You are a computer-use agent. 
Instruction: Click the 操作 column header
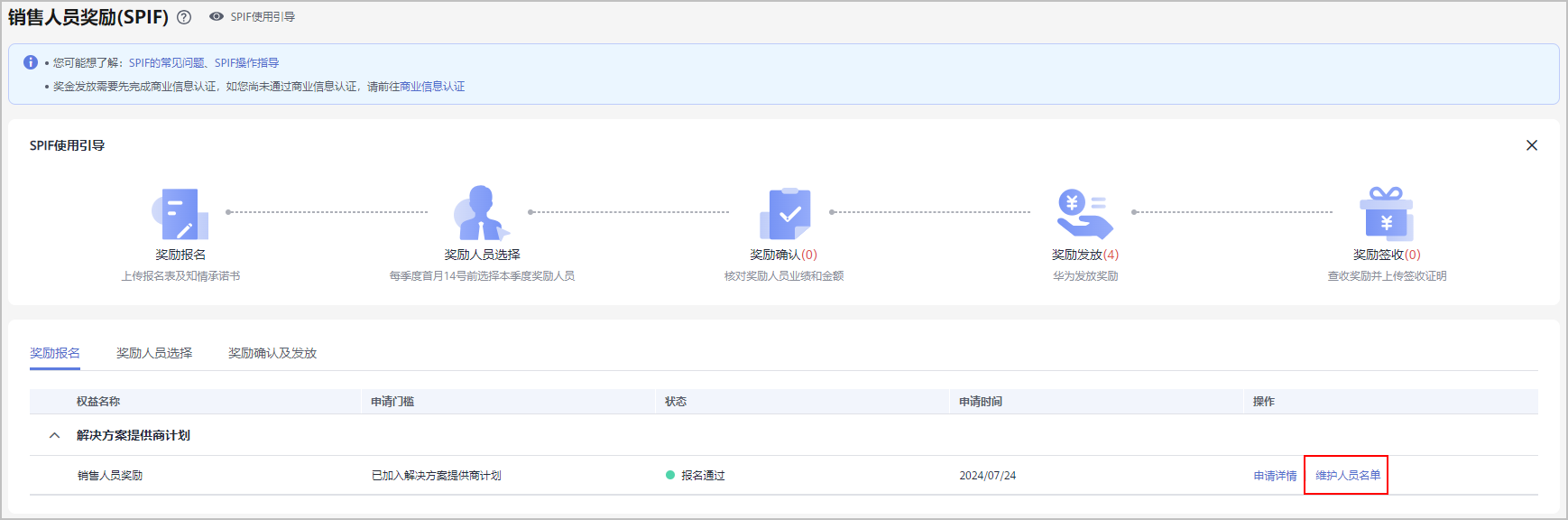tap(1264, 402)
